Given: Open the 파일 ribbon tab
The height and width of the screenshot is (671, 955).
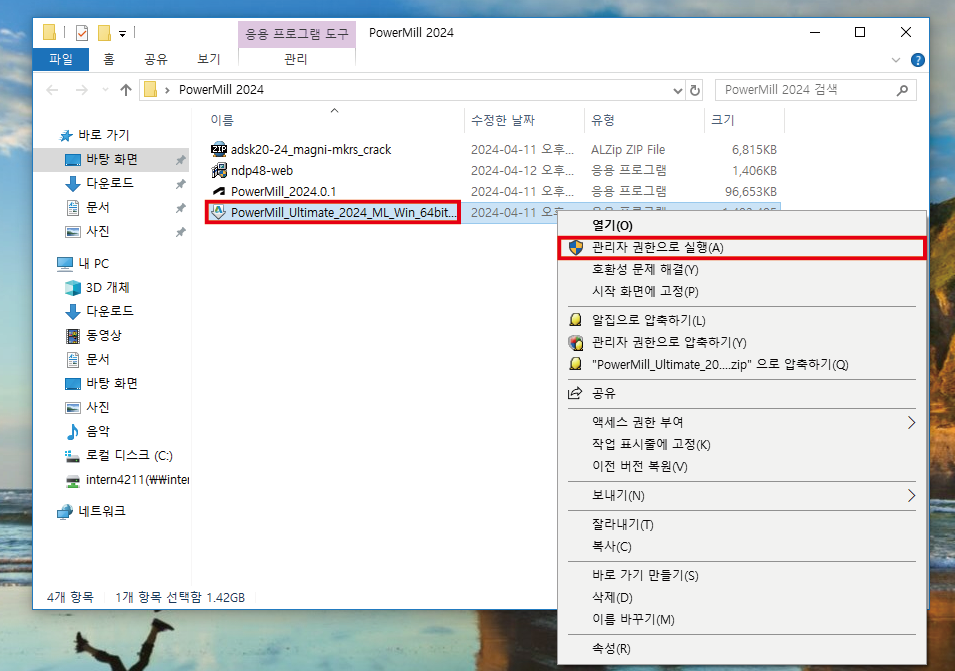Looking at the screenshot, I should coord(61,59).
